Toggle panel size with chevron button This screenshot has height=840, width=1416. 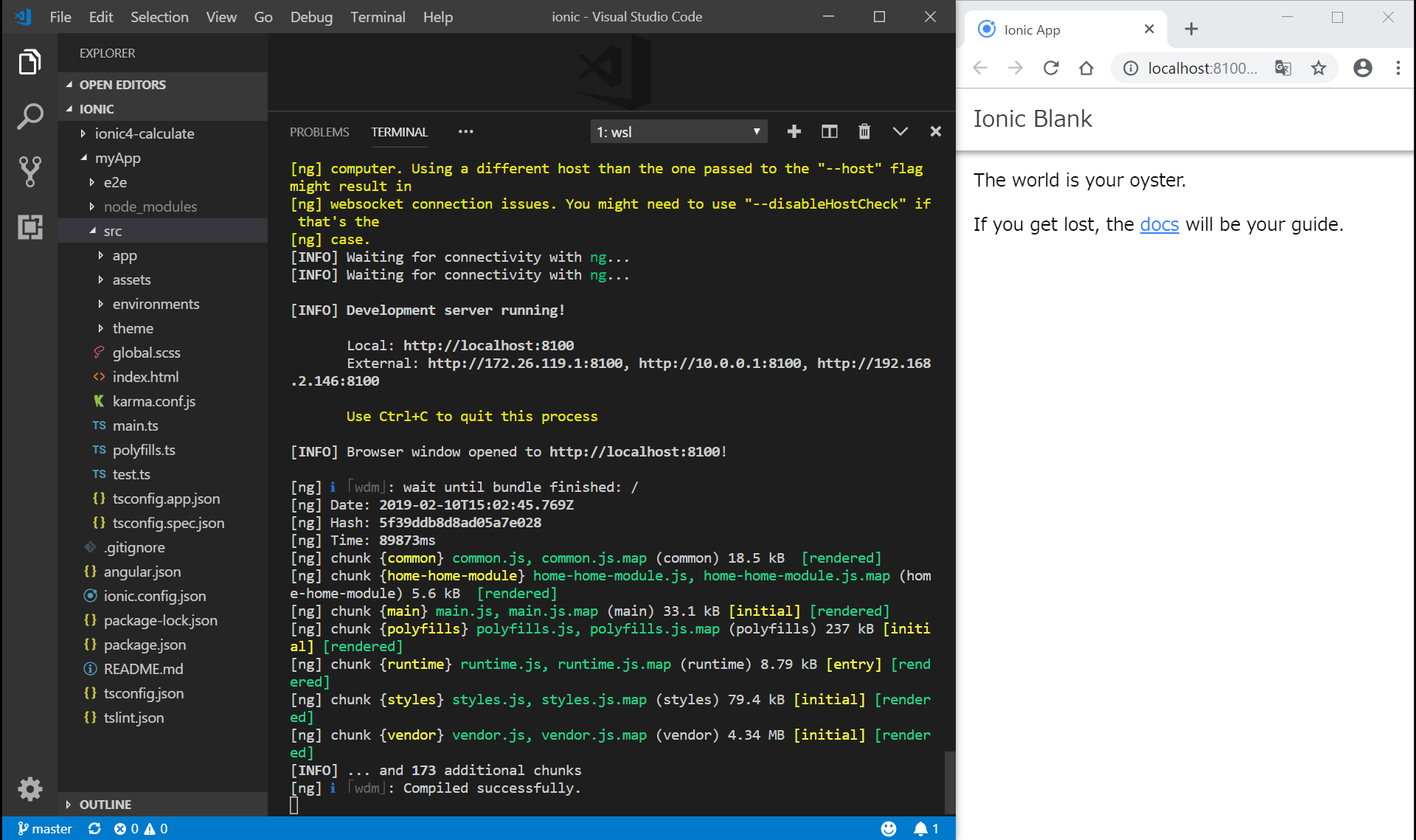[x=900, y=131]
